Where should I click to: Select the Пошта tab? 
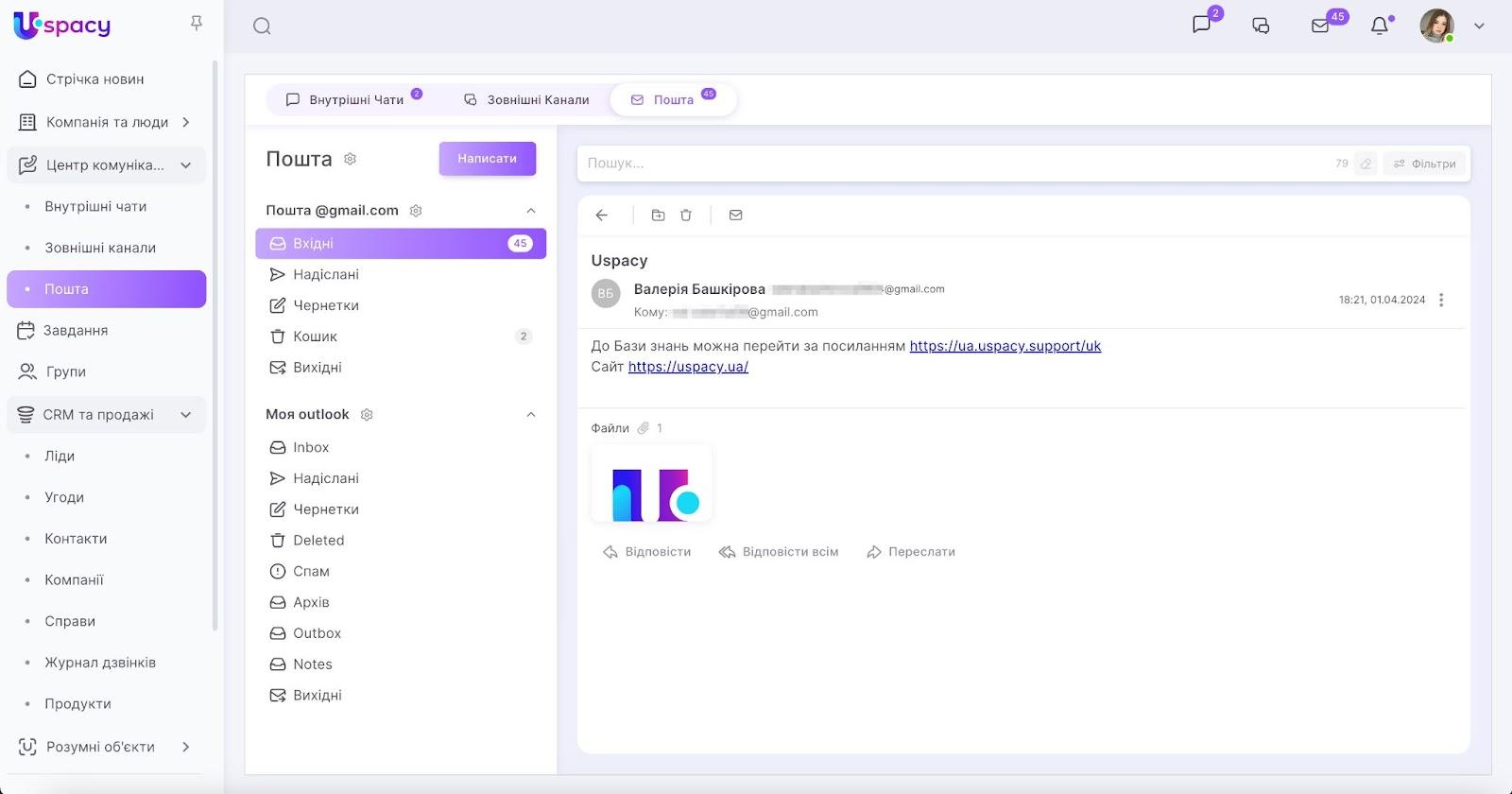(673, 99)
